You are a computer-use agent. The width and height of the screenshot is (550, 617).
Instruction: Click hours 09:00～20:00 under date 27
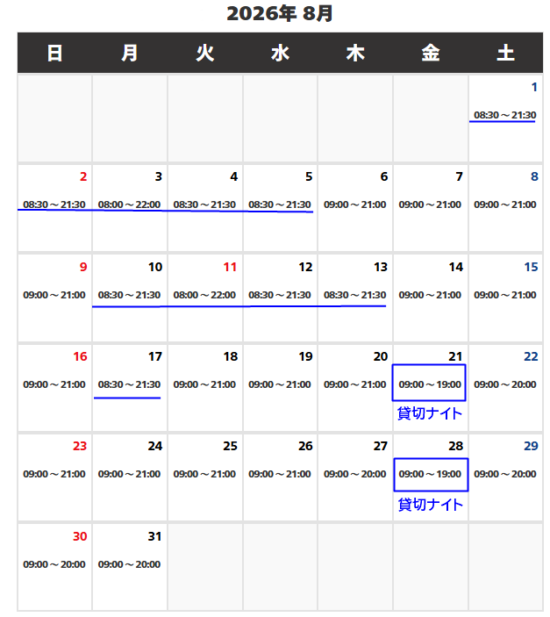[354, 474]
